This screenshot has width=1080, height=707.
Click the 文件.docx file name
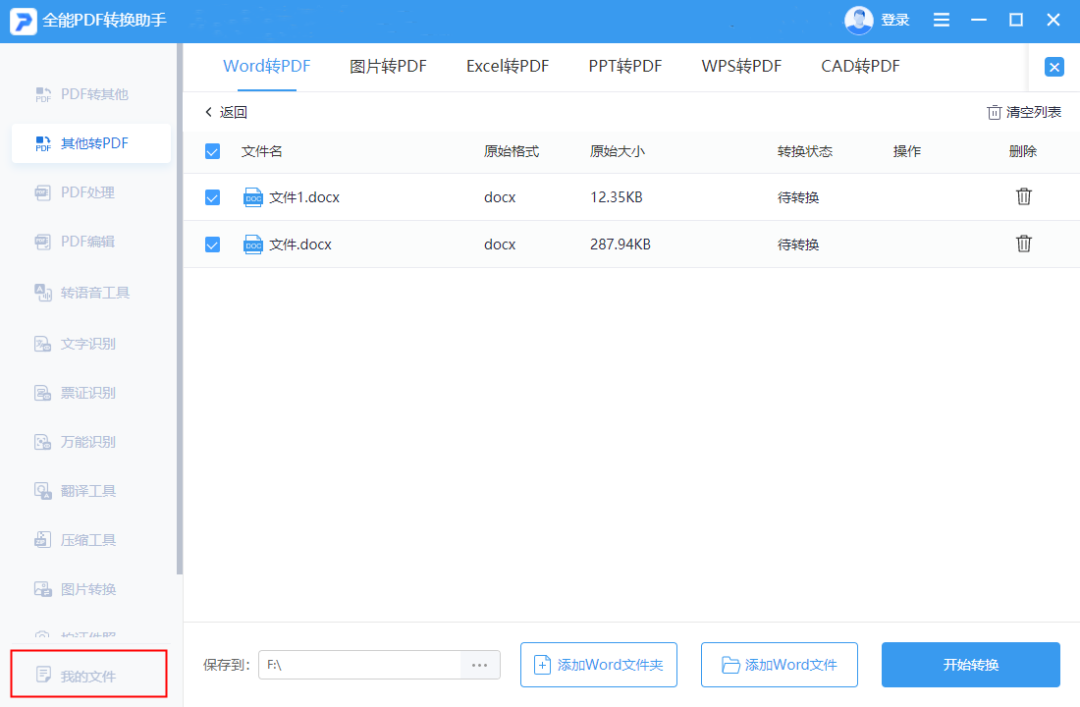[300, 245]
